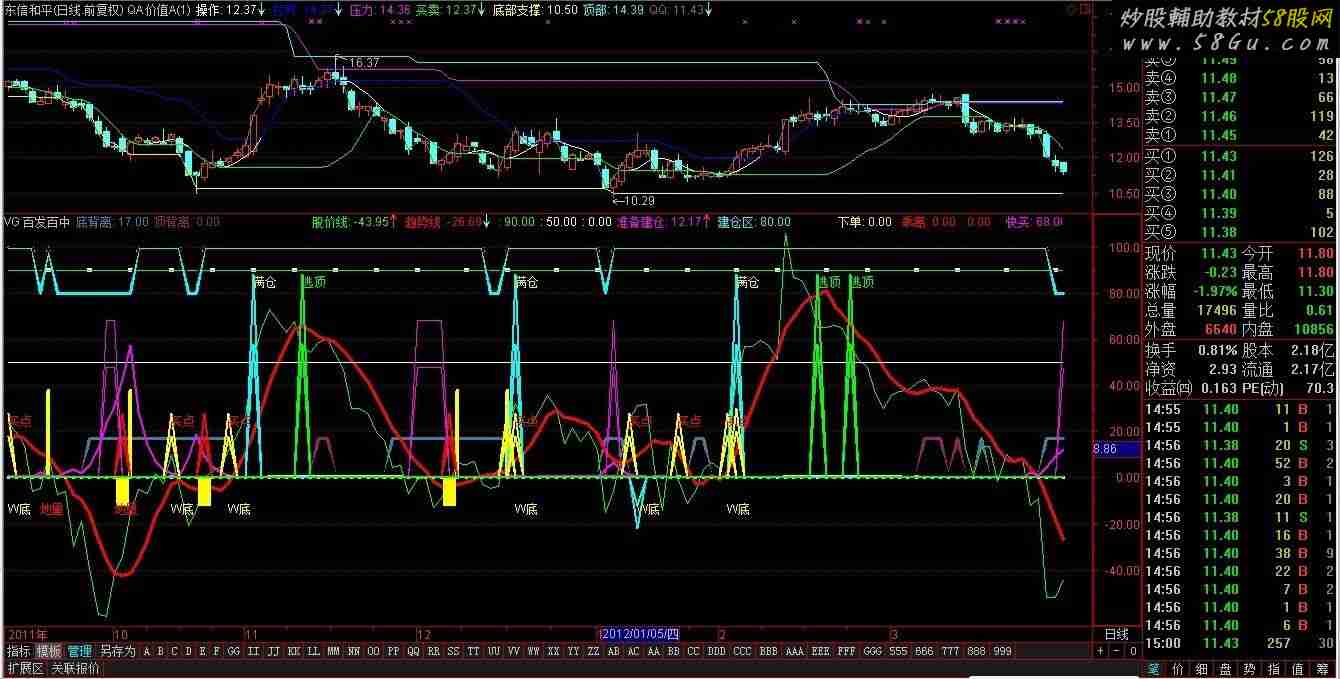The height and width of the screenshot is (679, 1340).
Task: Click the 卖③ ask row at 11.47
Action: click(1239, 97)
